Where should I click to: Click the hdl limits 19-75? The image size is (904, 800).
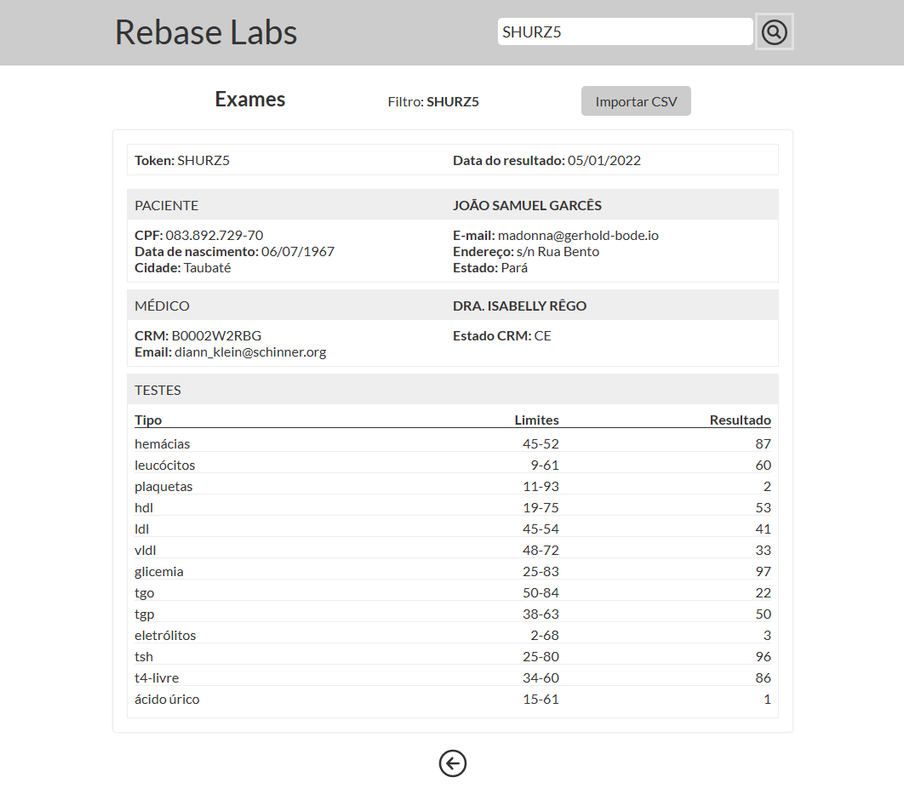pos(541,508)
